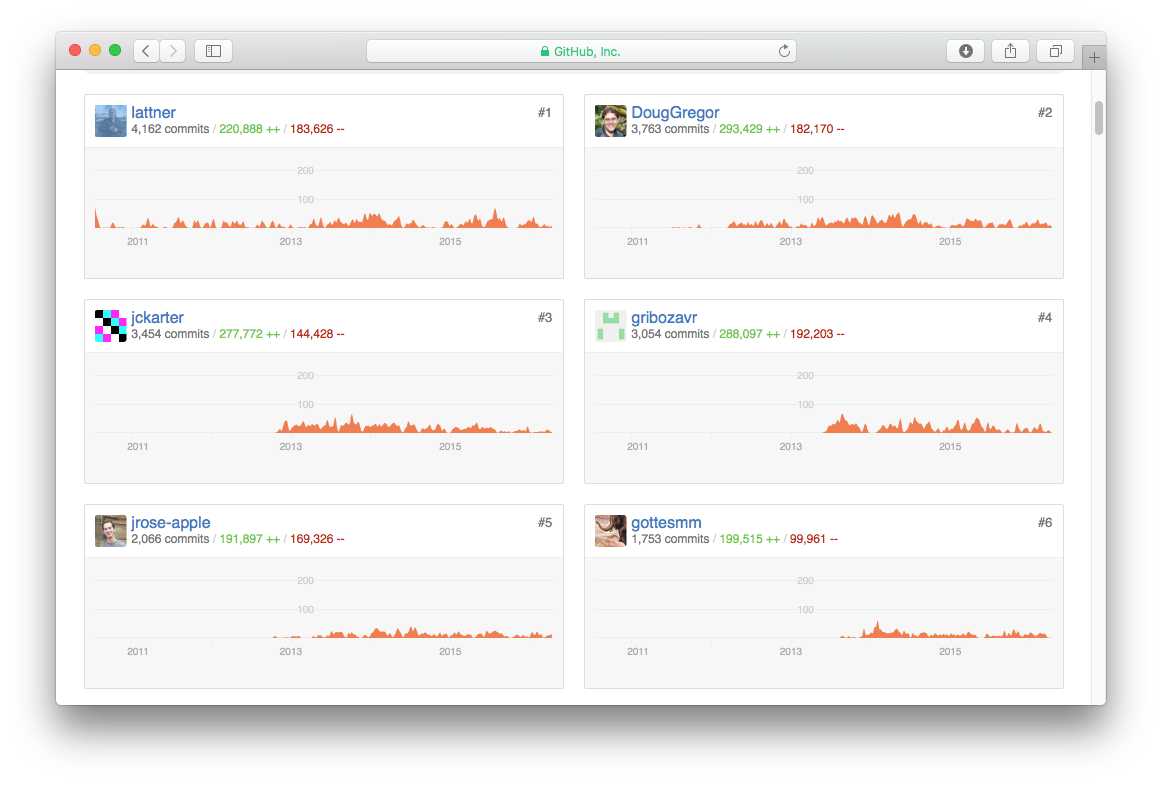Open jrose-apple's avatar picture

pyautogui.click(x=110, y=531)
